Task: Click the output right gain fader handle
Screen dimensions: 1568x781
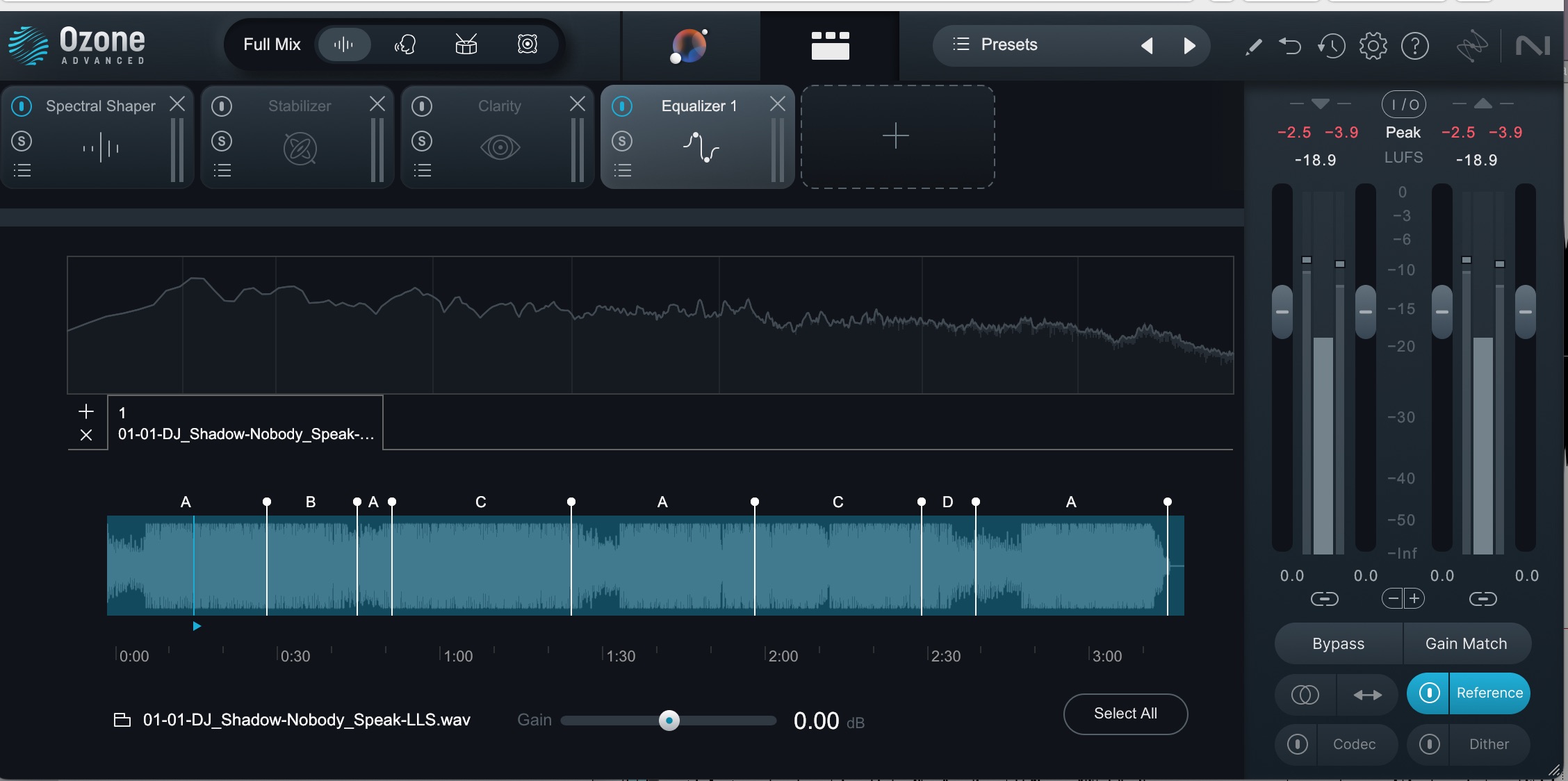Action: coord(1526,312)
